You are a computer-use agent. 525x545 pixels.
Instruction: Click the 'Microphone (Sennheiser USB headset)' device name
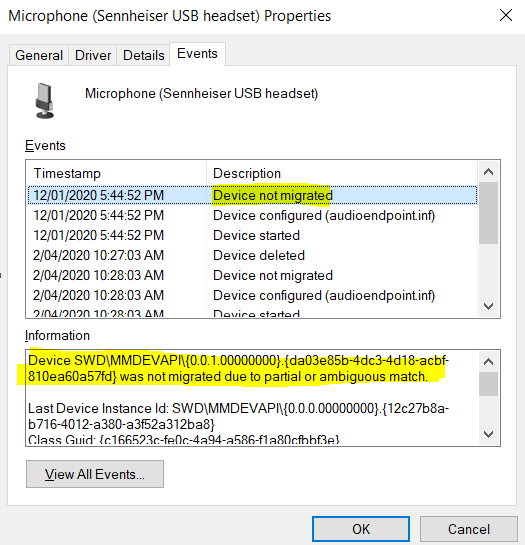[x=201, y=93]
